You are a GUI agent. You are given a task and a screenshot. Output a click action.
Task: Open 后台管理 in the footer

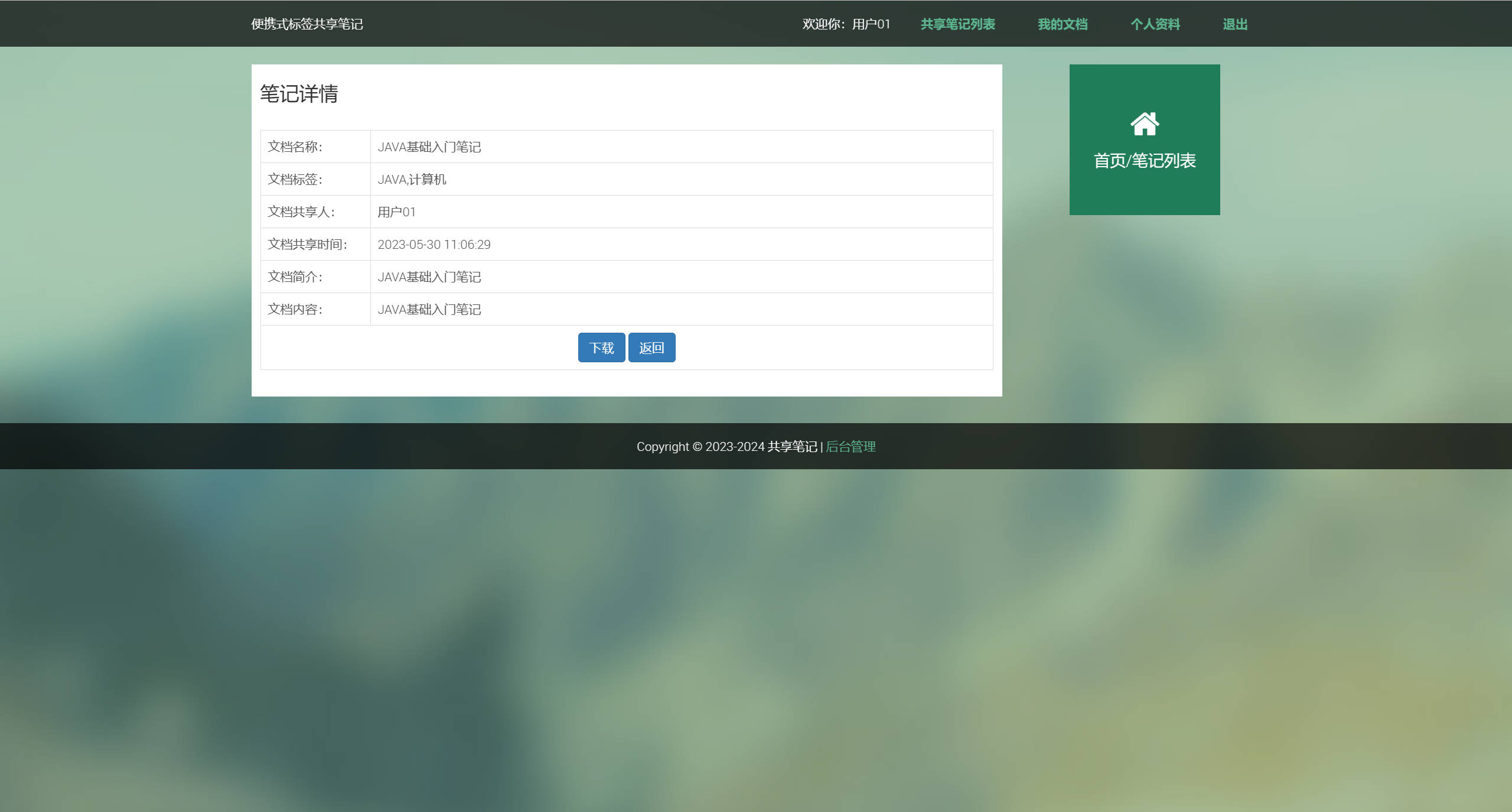click(x=850, y=447)
